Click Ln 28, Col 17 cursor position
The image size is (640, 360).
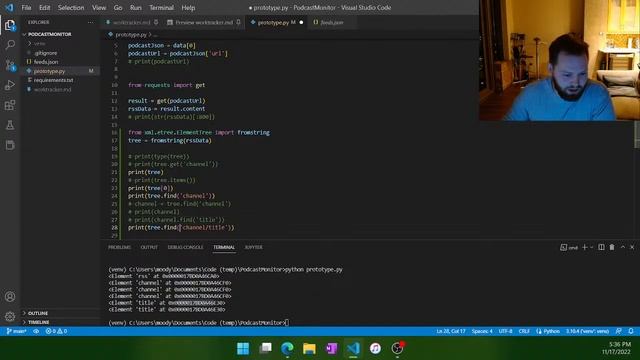(x=451, y=331)
